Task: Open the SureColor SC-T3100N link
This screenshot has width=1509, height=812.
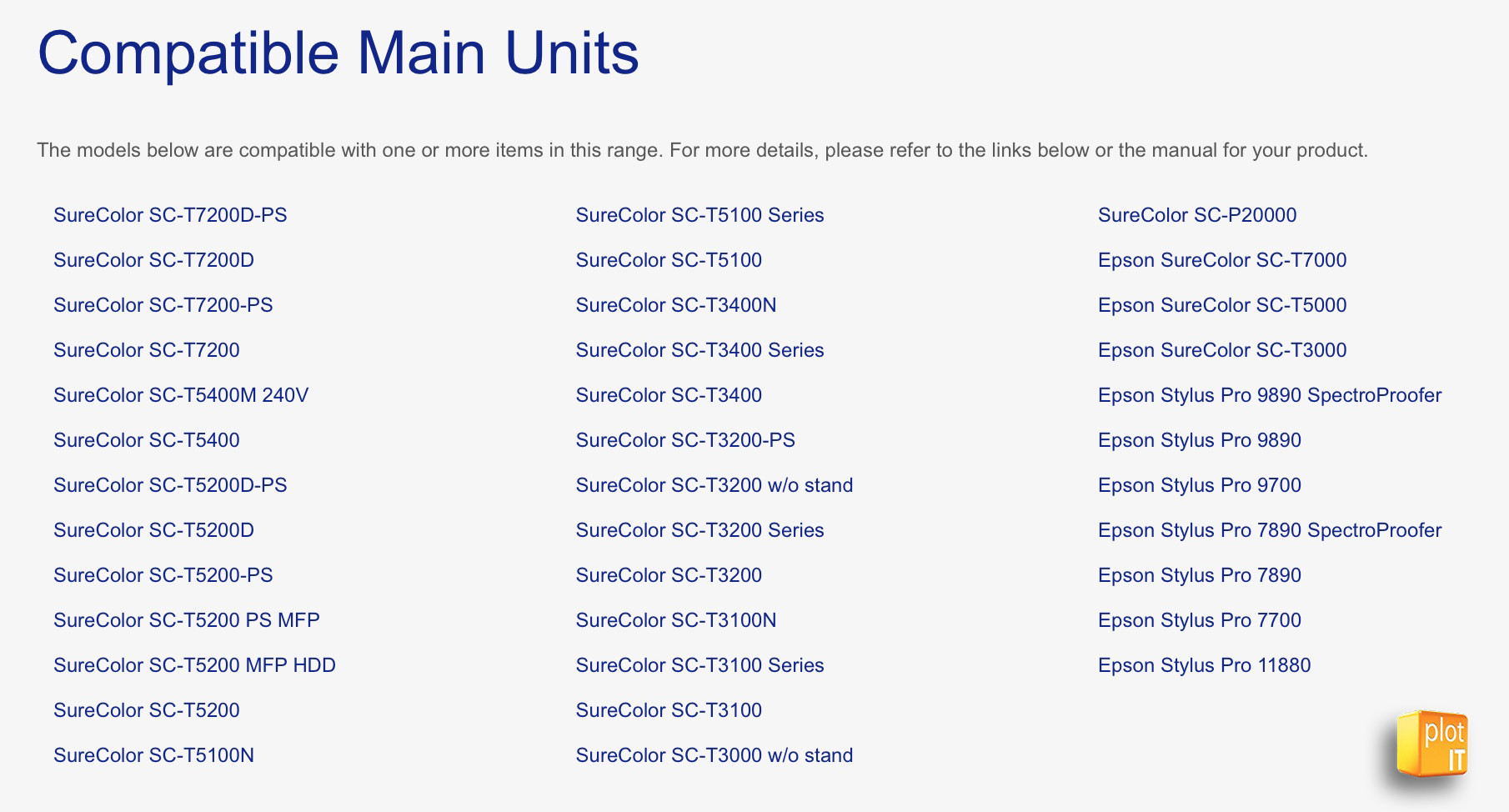Action: [x=676, y=620]
